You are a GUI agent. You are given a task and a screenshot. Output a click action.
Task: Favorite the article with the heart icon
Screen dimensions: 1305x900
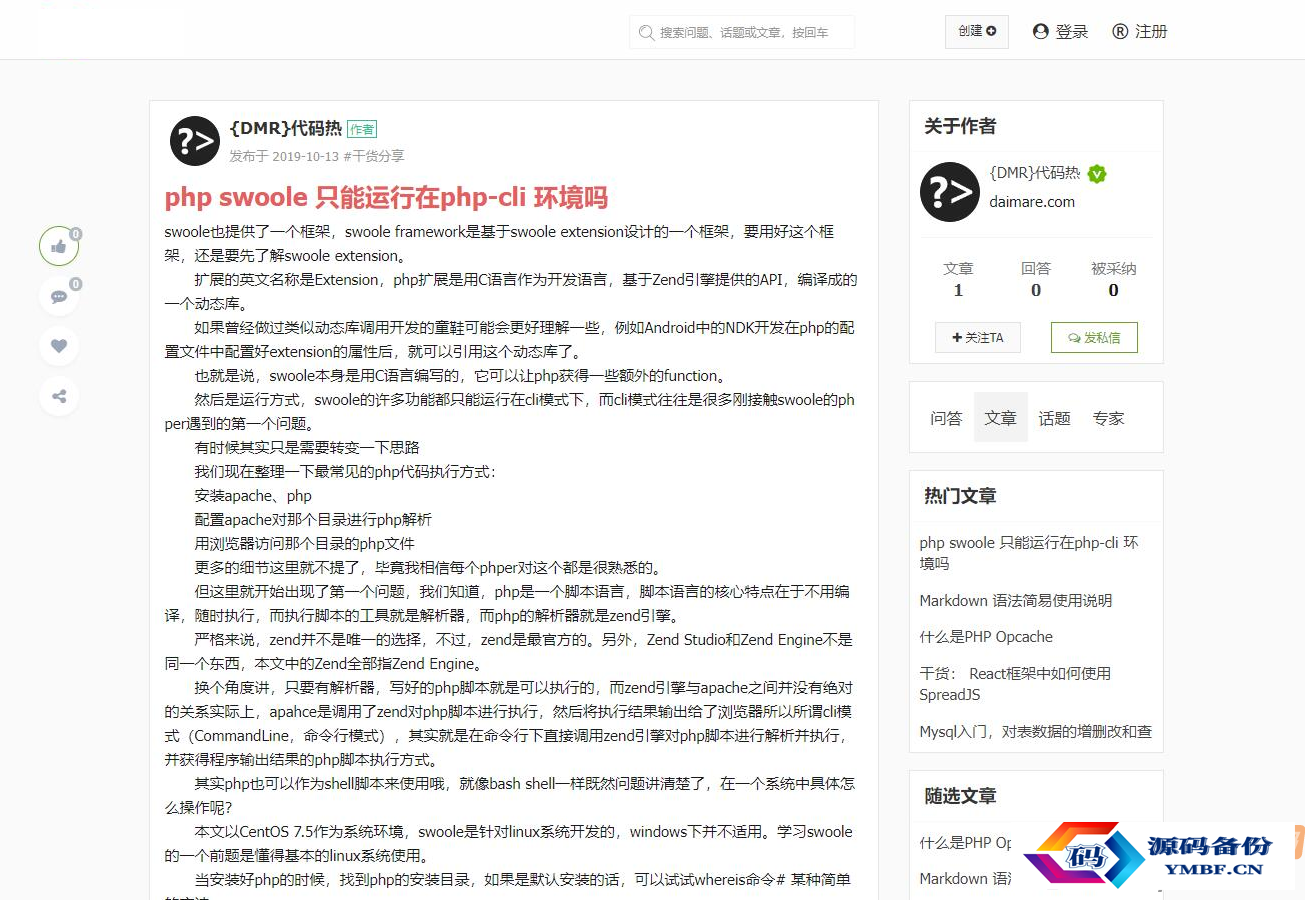pyautogui.click(x=59, y=346)
